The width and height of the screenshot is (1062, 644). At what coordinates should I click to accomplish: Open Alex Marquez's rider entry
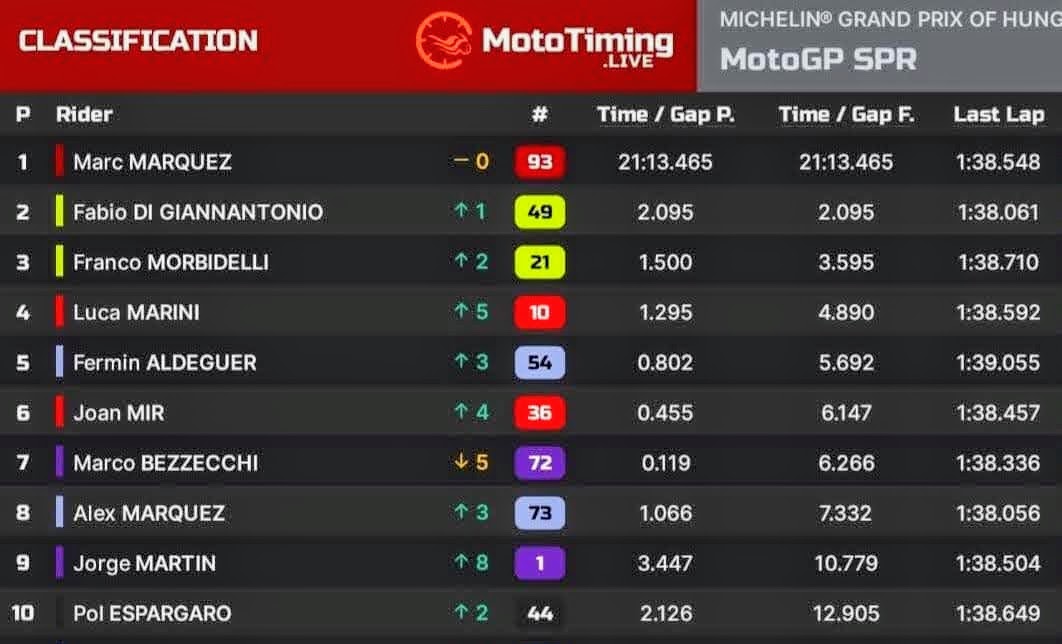coord(149,513)
